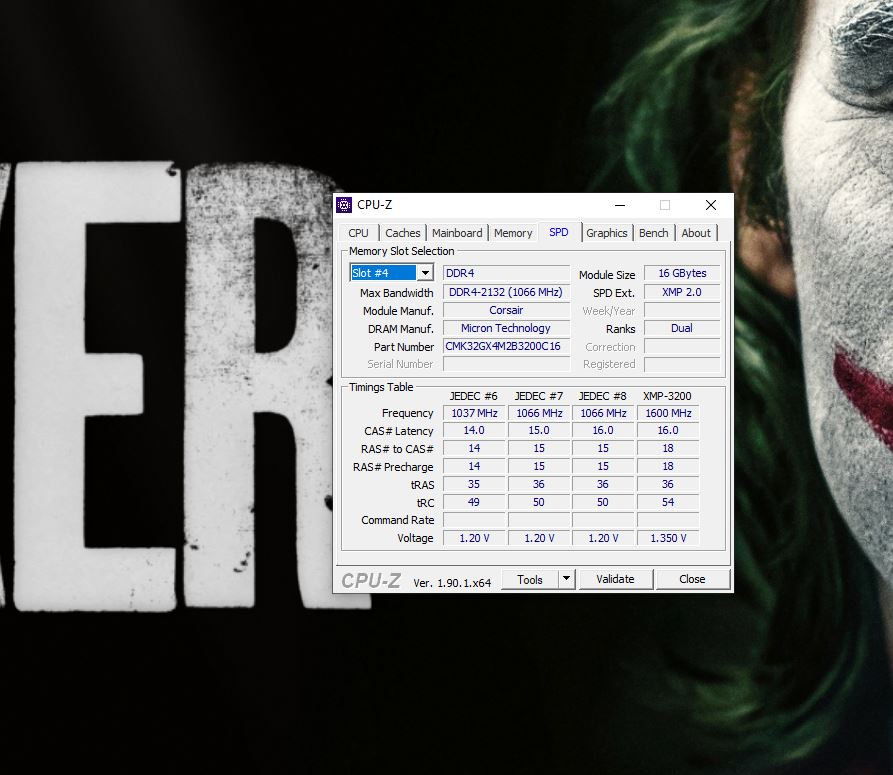The image size is (893, 775).
Task: Open the Tools dropdown arrow
Action: (x=566, y=579)
